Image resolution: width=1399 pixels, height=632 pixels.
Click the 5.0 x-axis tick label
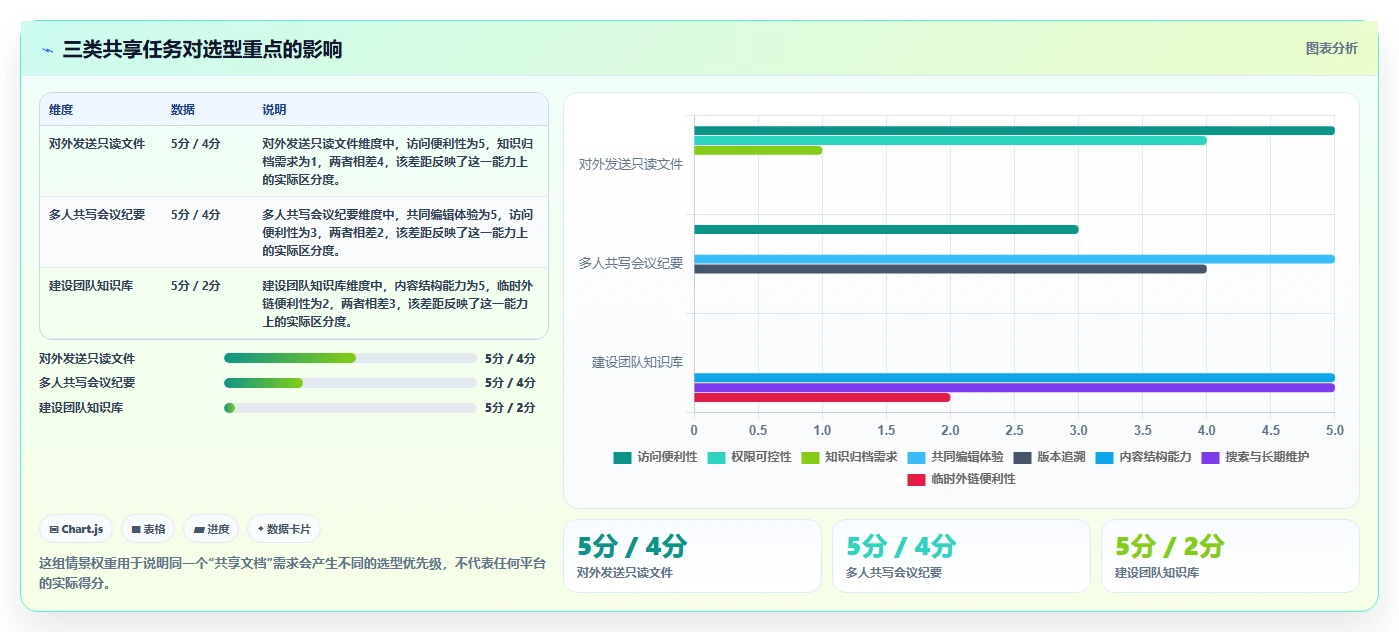click(1334, 430)
